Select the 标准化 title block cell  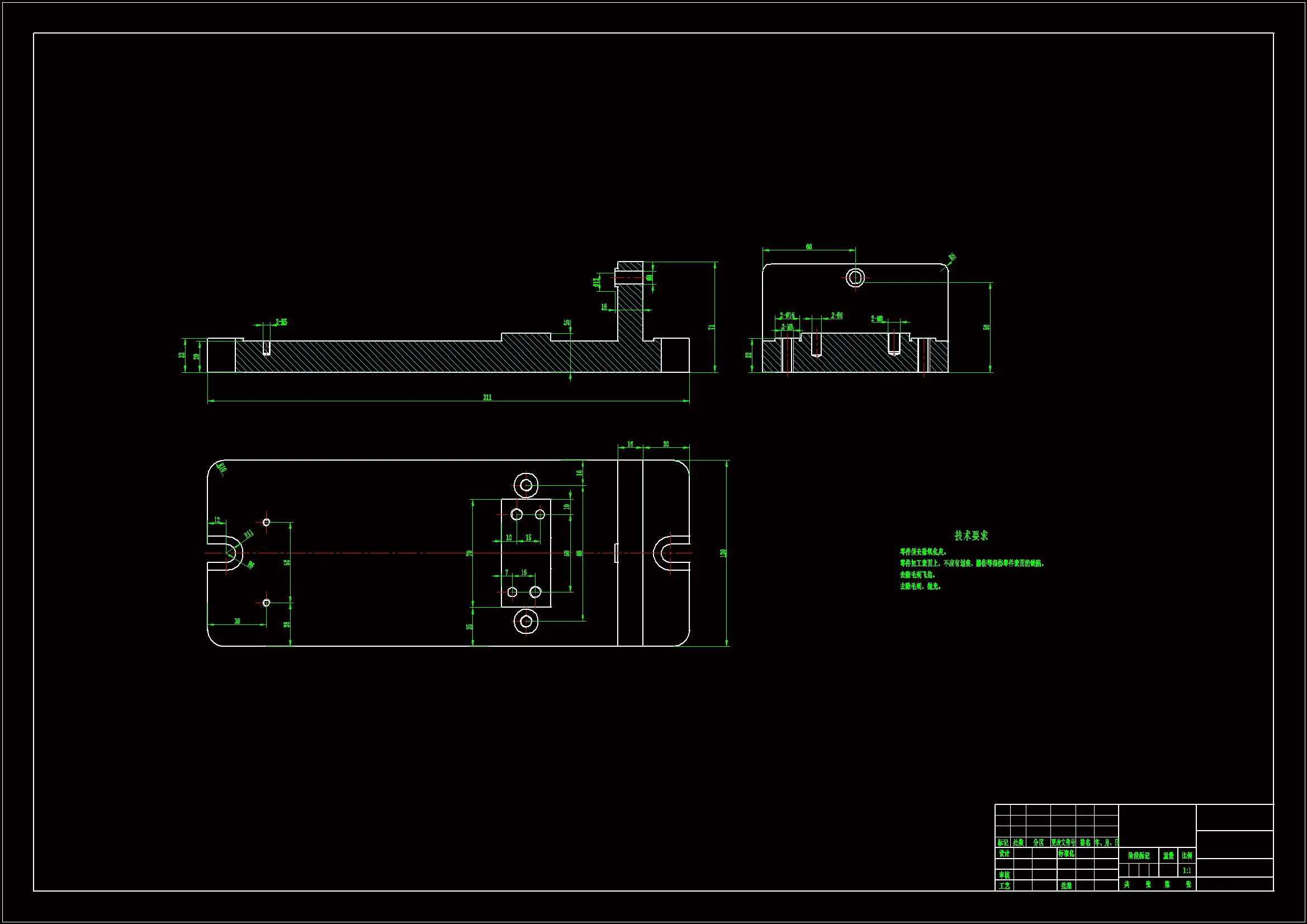pyautogui.click(x=1066, y=854)
